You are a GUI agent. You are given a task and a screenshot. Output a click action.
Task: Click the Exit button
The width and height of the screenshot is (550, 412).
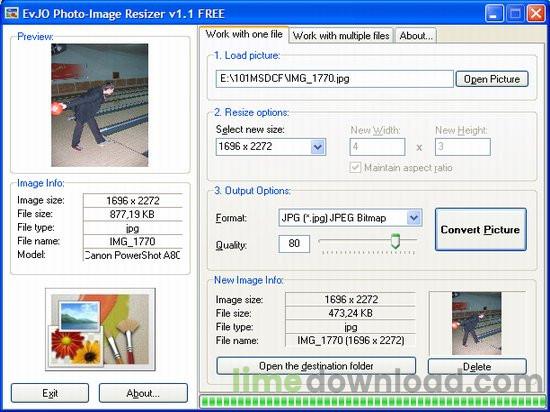click(x=50, y=393)
